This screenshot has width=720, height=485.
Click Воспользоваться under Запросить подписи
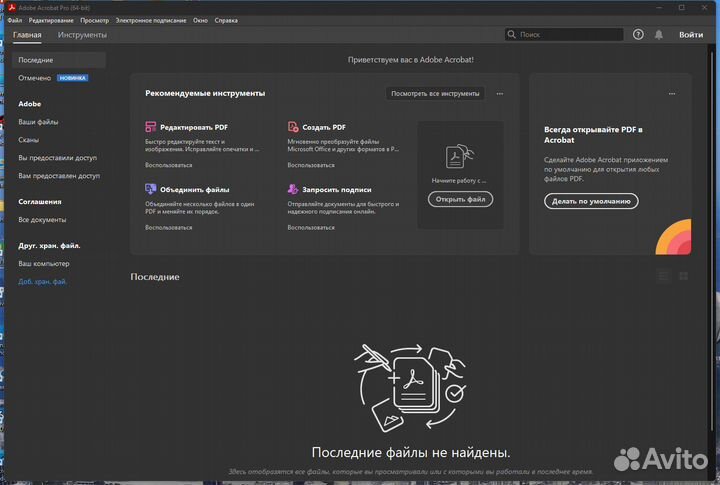(x=311, y=227)
